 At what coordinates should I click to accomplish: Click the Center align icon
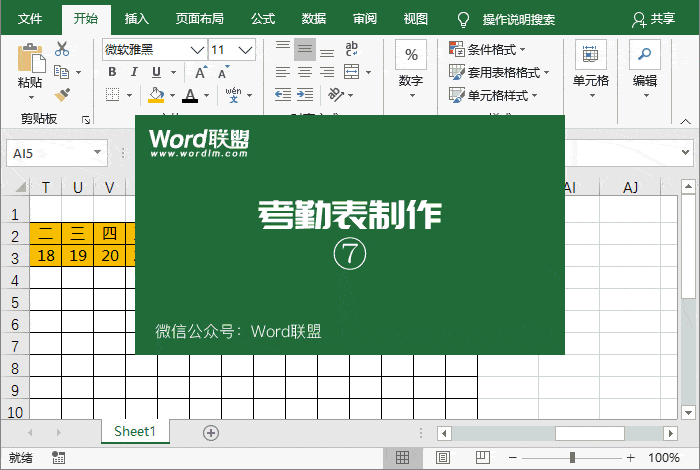[305, 72]
